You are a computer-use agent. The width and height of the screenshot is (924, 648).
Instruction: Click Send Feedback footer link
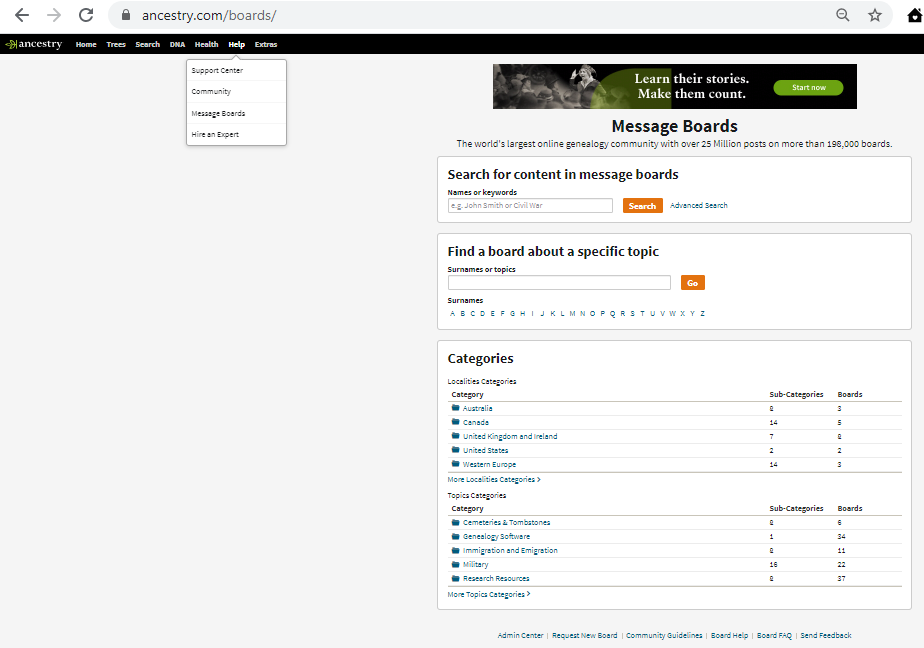[826, 636]
